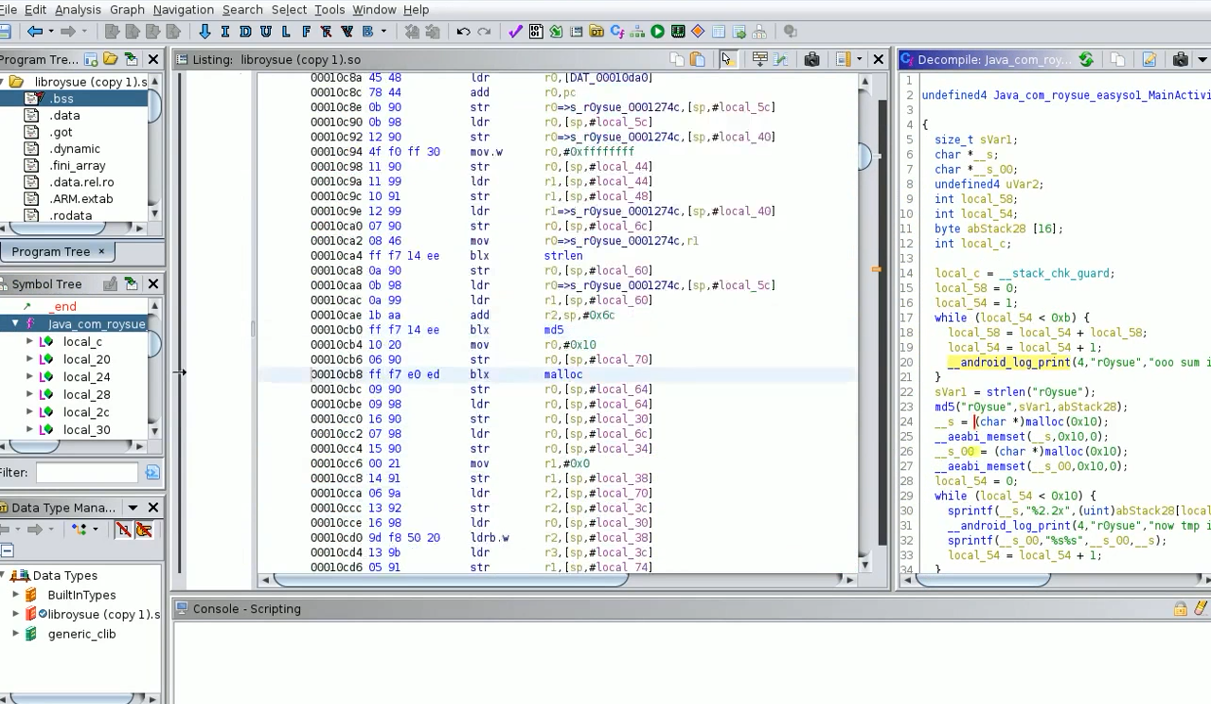Viewport: 1211px width, 704px height.
Task: Open the Decompiler Cf toolbar icon
Action: [x=617, y=32]
